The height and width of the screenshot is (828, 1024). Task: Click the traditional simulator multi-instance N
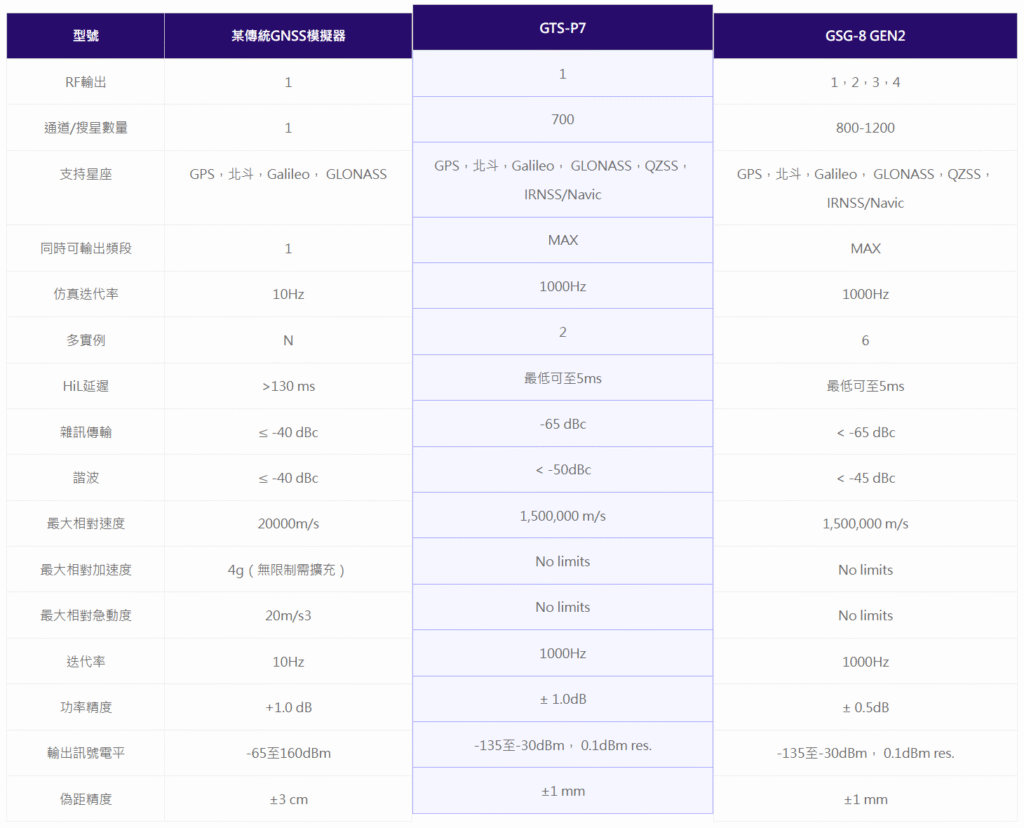[x=288, y=340]
